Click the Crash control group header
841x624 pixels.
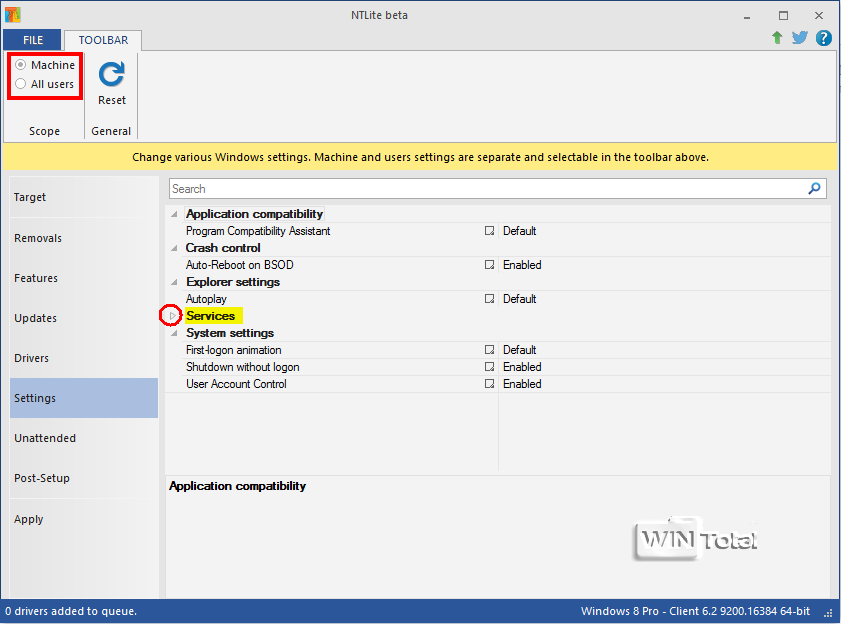(223, 248)
